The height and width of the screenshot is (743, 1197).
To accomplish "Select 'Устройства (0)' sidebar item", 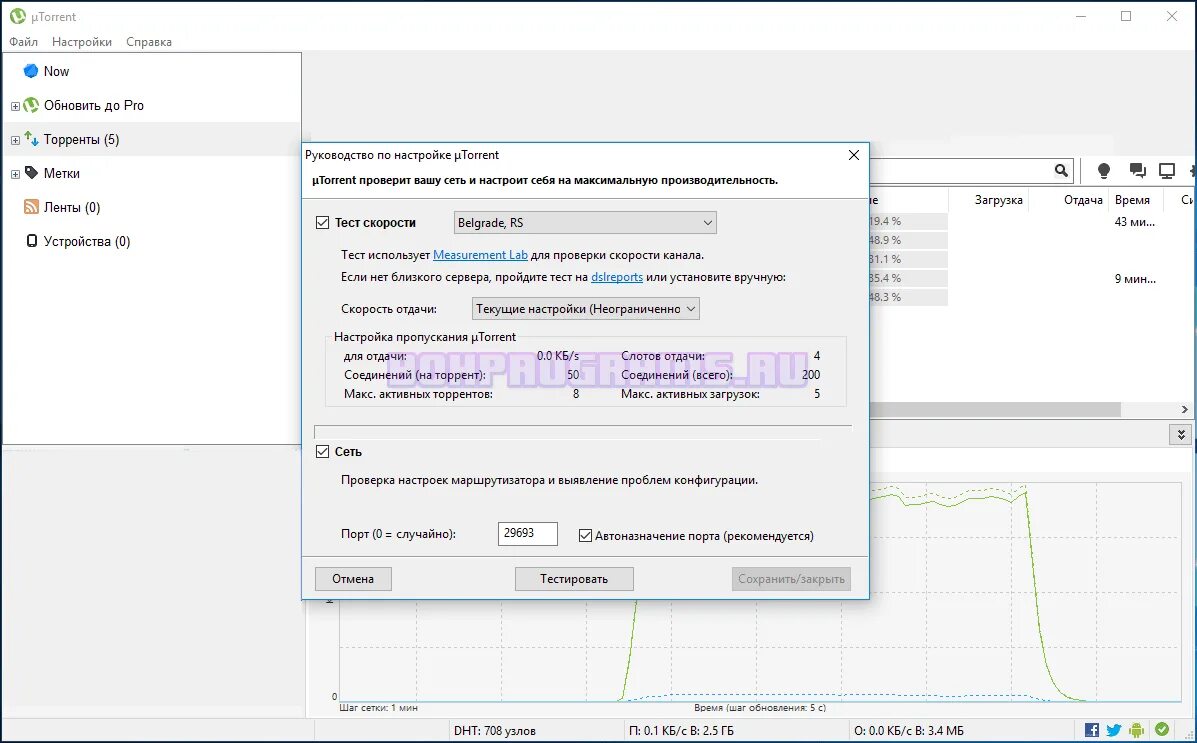I will [x=87, y=241].
